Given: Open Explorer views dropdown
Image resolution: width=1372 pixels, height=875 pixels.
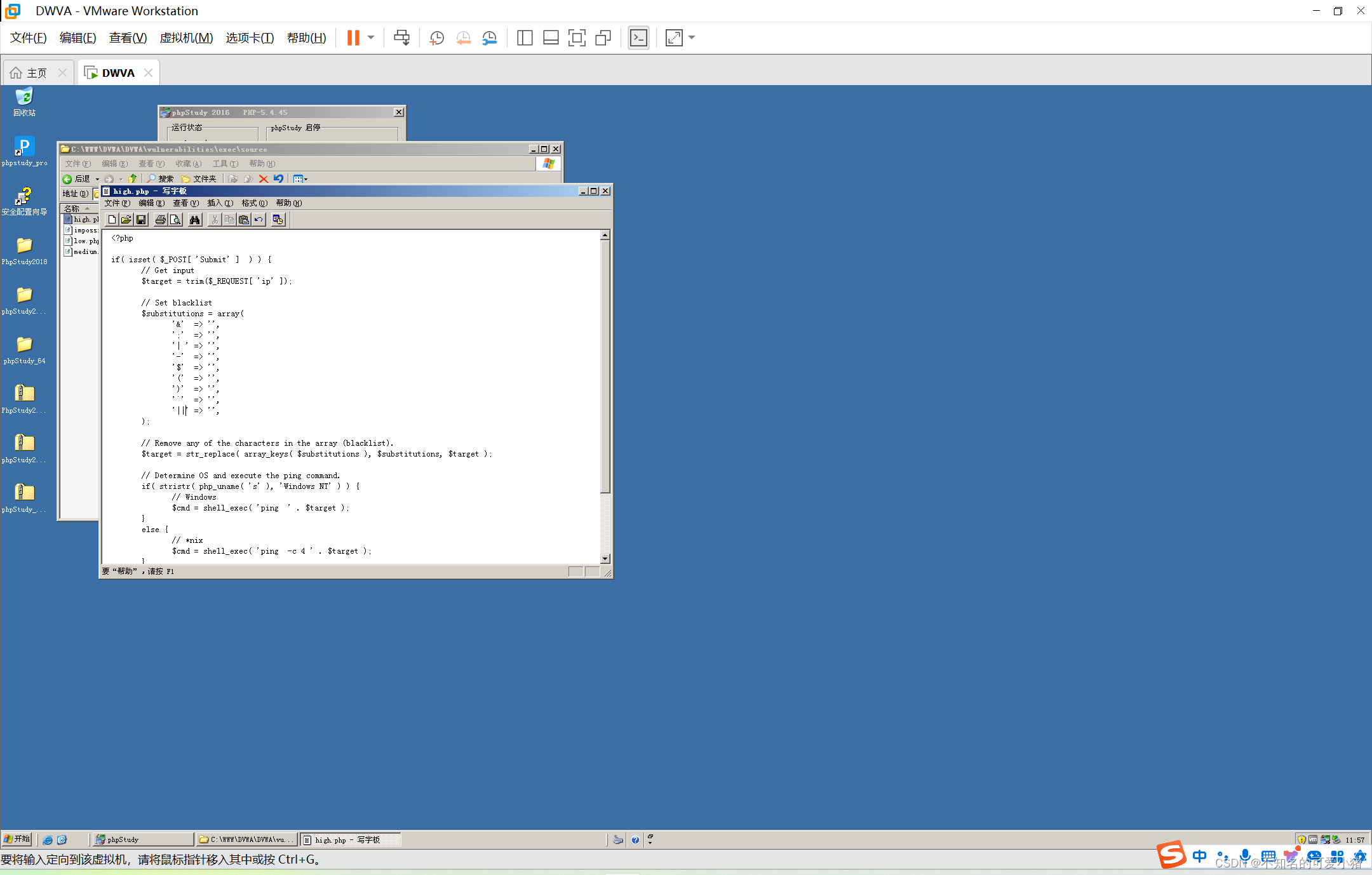Looking at the screenshot, I should point(300,179).
